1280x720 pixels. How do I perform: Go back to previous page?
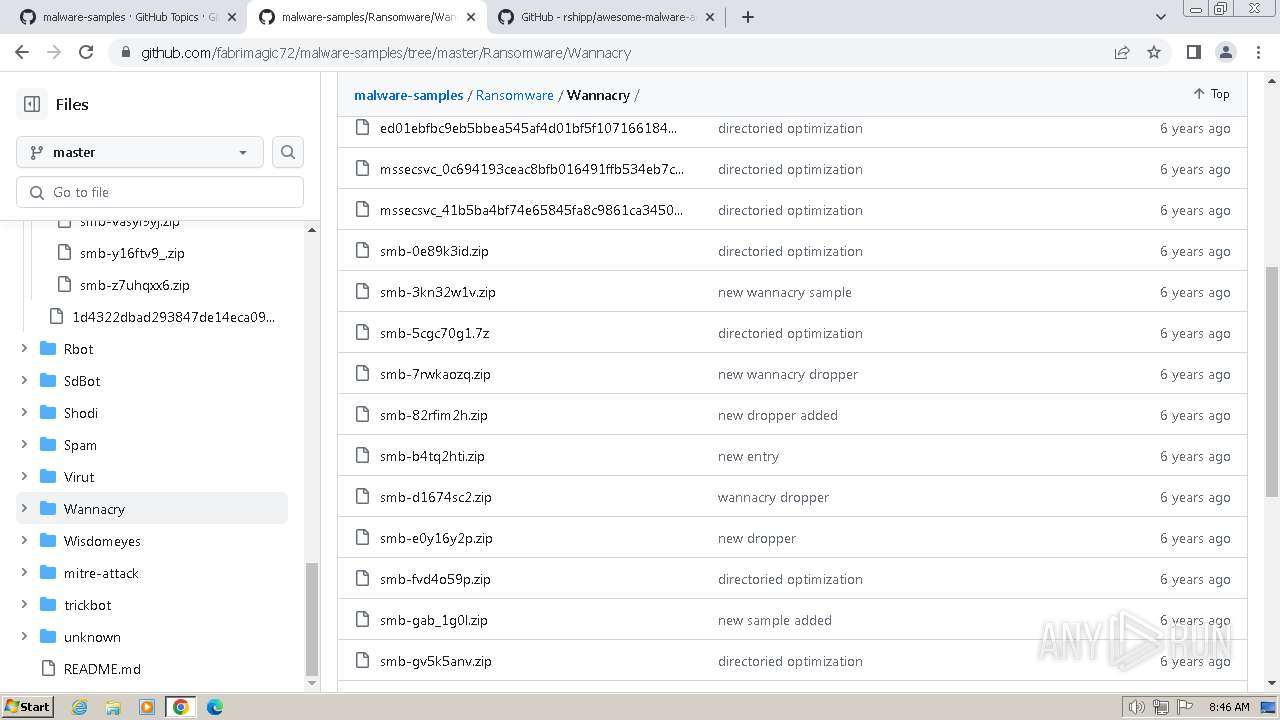(22, 53)
